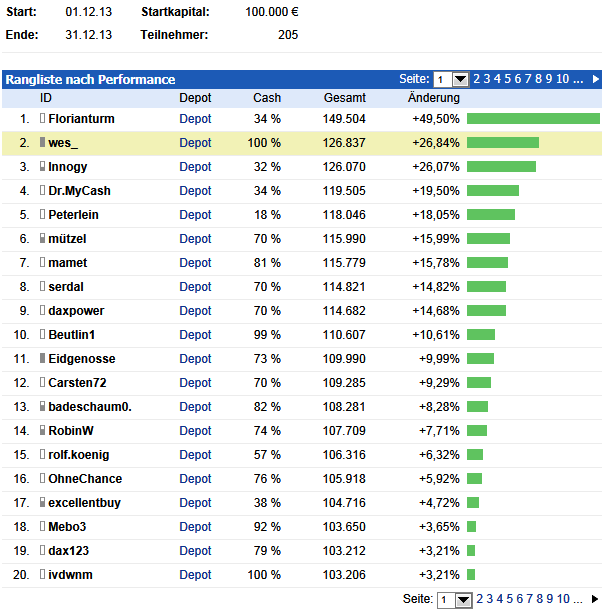Go to next page using bottom arrow

tap(596, 599)
